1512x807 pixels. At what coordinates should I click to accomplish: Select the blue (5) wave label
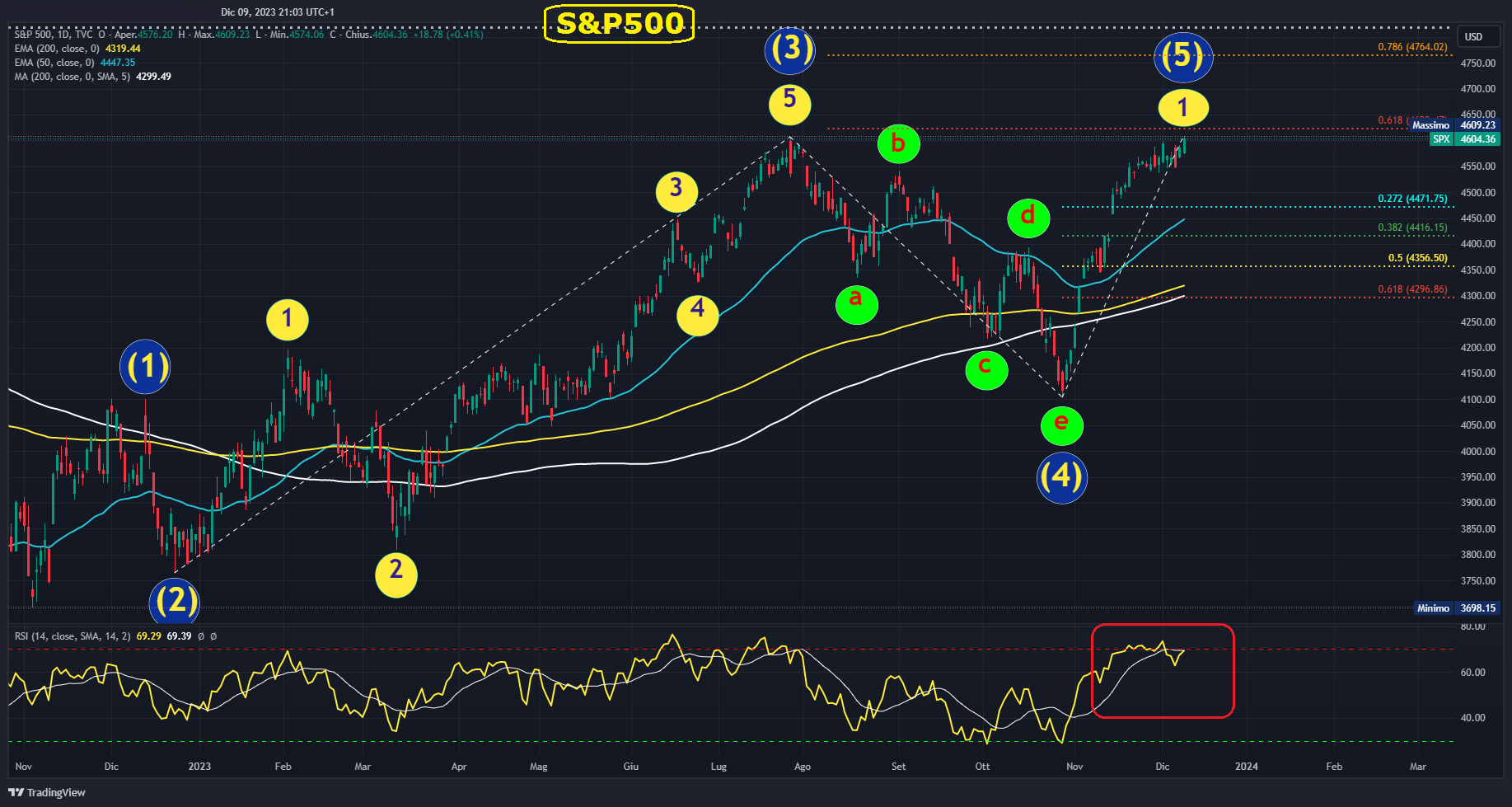tap(1182, 56)
